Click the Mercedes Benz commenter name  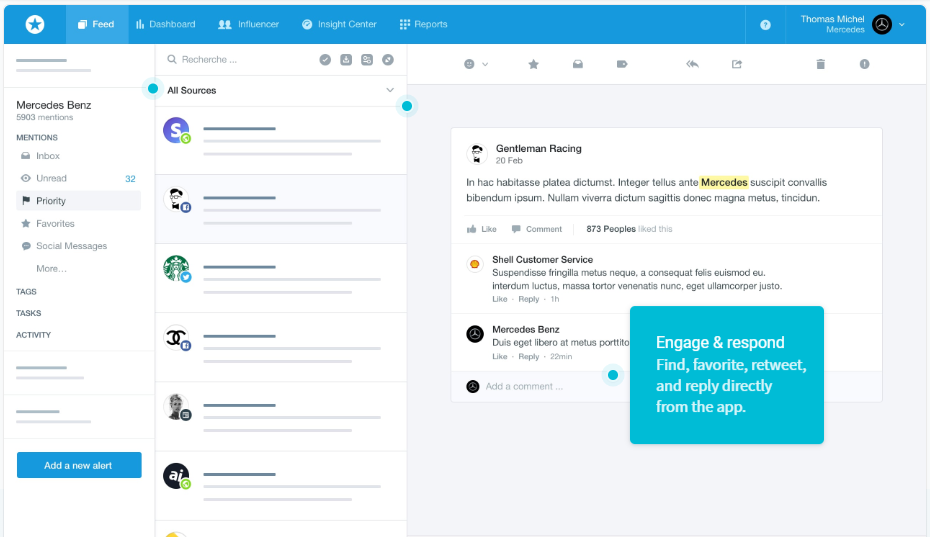525,329
